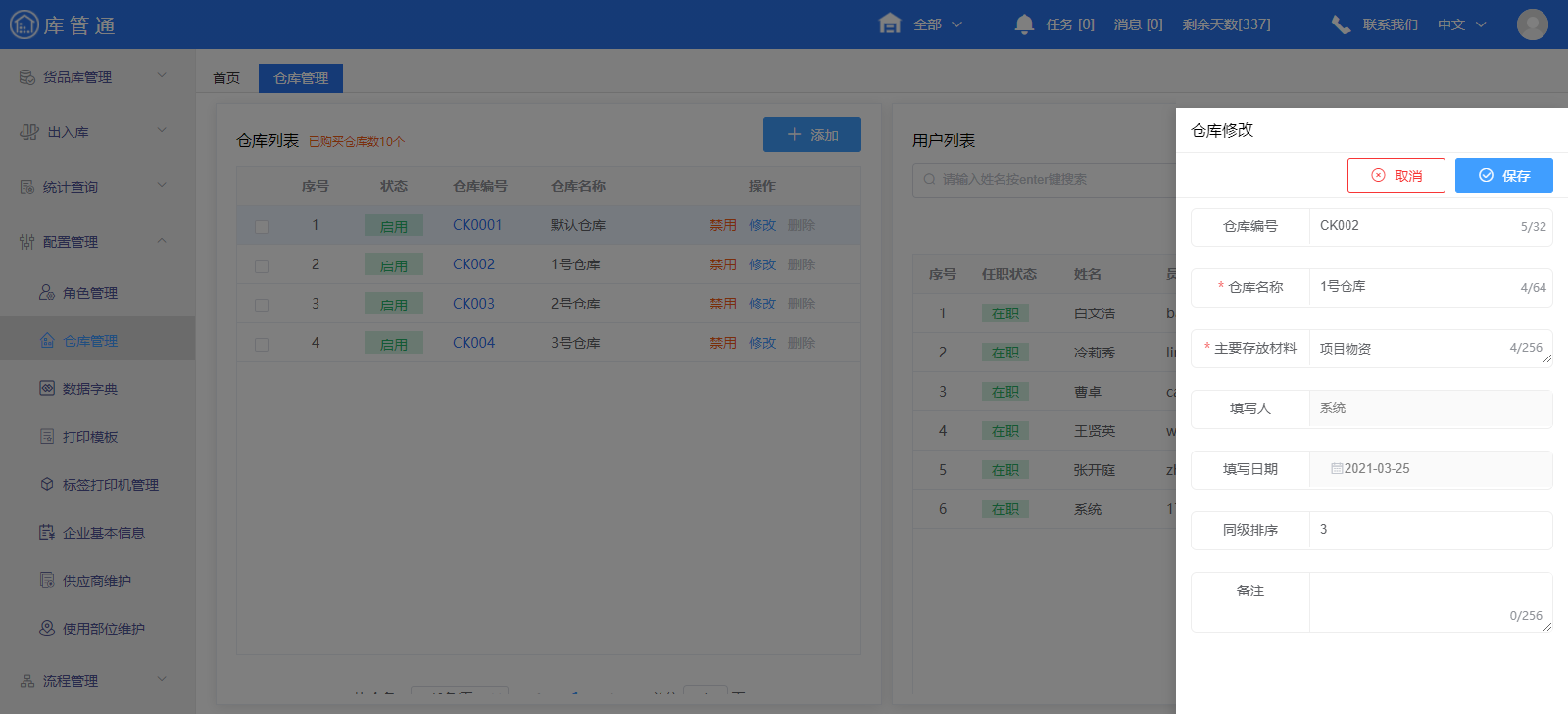This screenshot has height=714, width=1568.
Task: Click the calendar icon in 填写日期
Action: pyautogui.click(x=1337, y=469)
